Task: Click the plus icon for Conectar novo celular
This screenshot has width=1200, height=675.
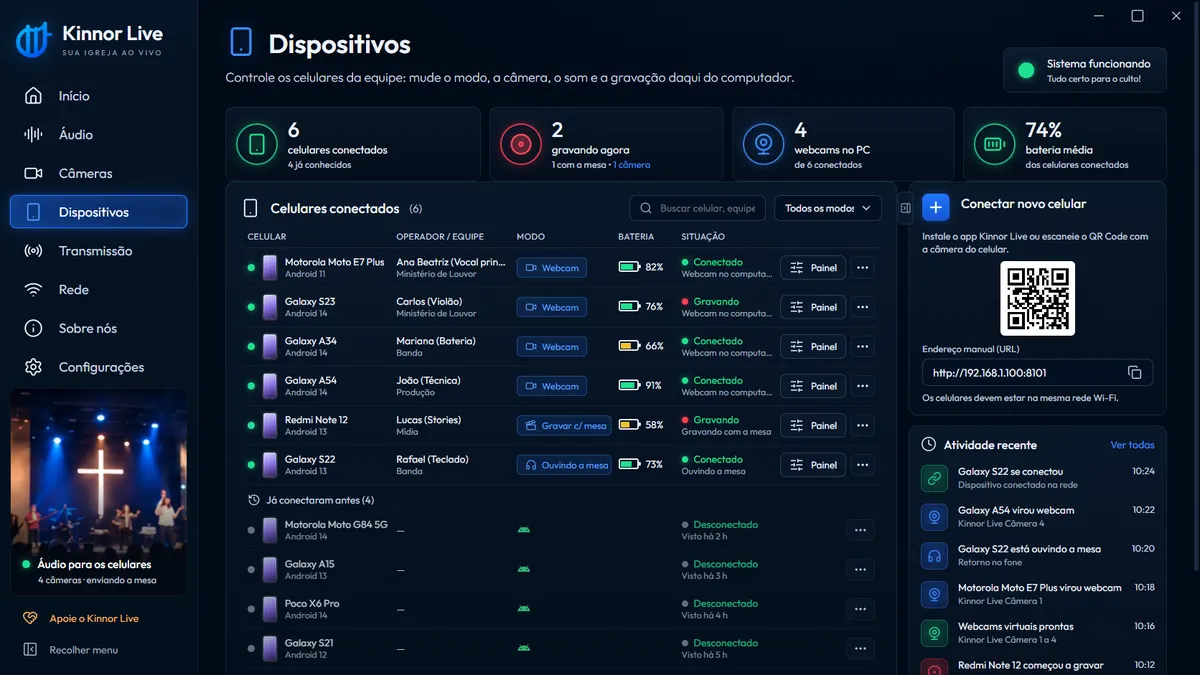Action: pos(935,206)
